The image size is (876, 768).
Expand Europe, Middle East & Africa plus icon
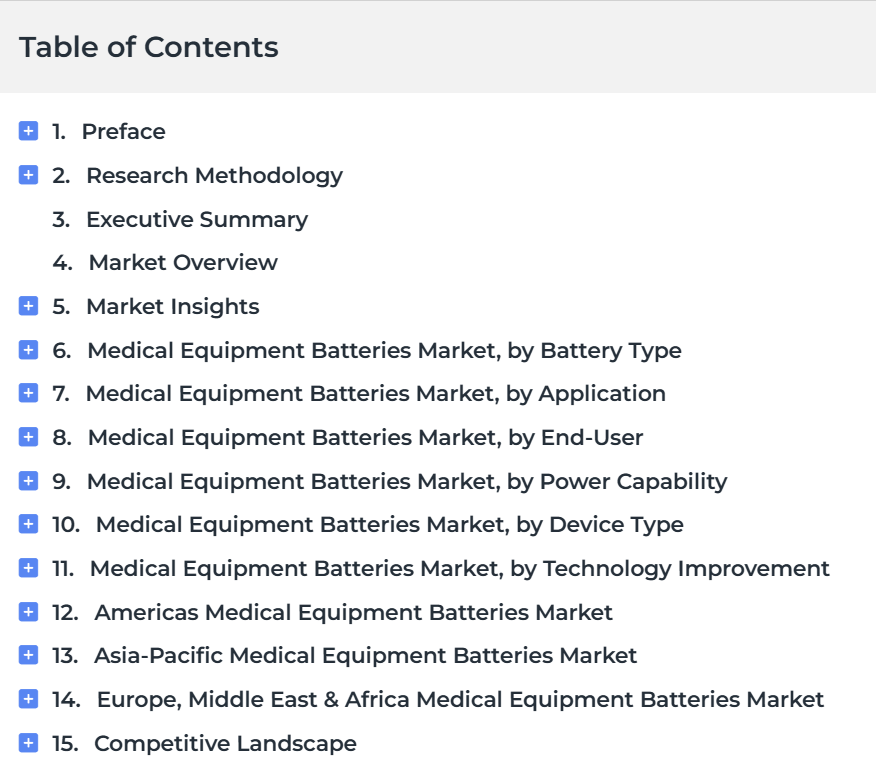point(28,699)
